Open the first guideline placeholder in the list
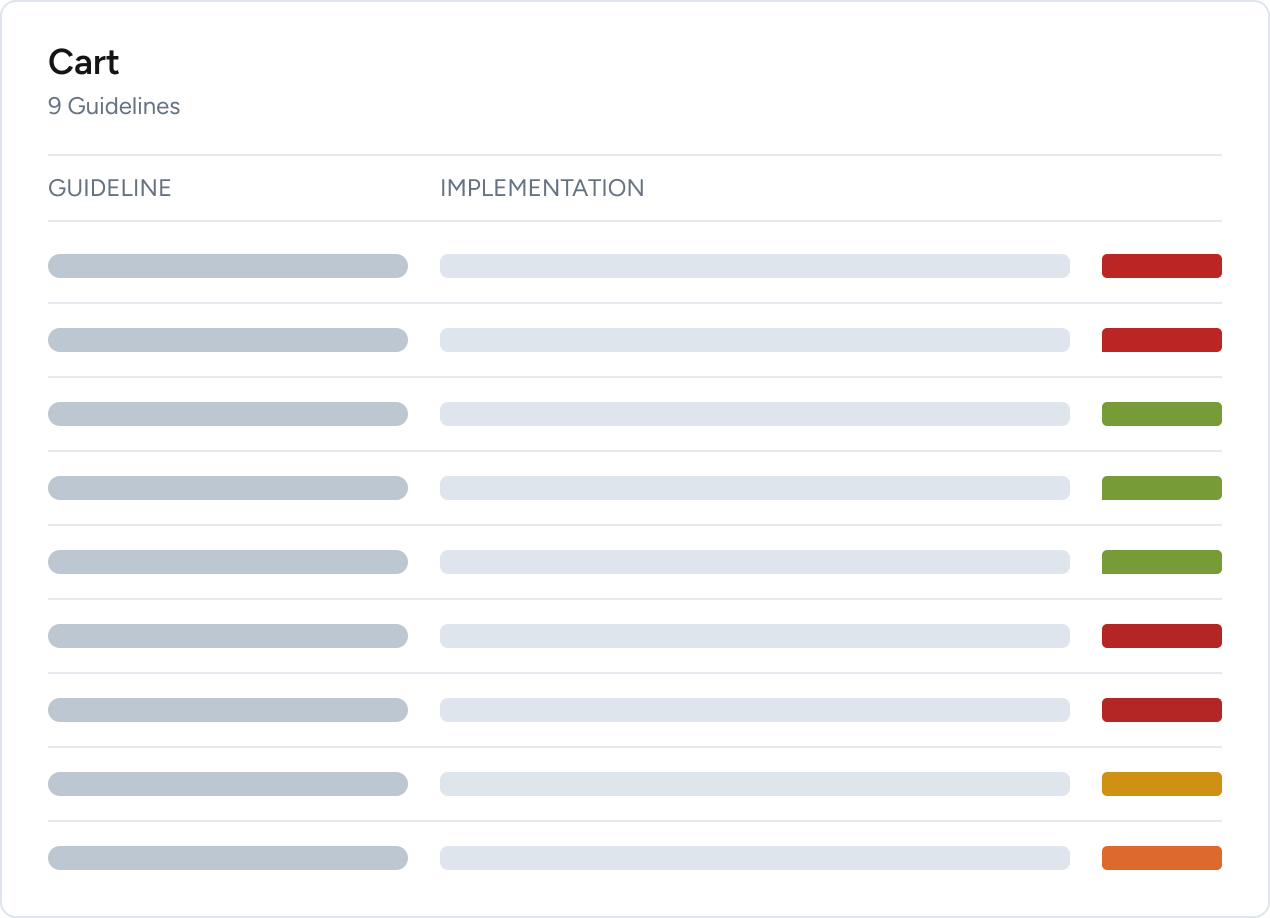 click(228, 266)
